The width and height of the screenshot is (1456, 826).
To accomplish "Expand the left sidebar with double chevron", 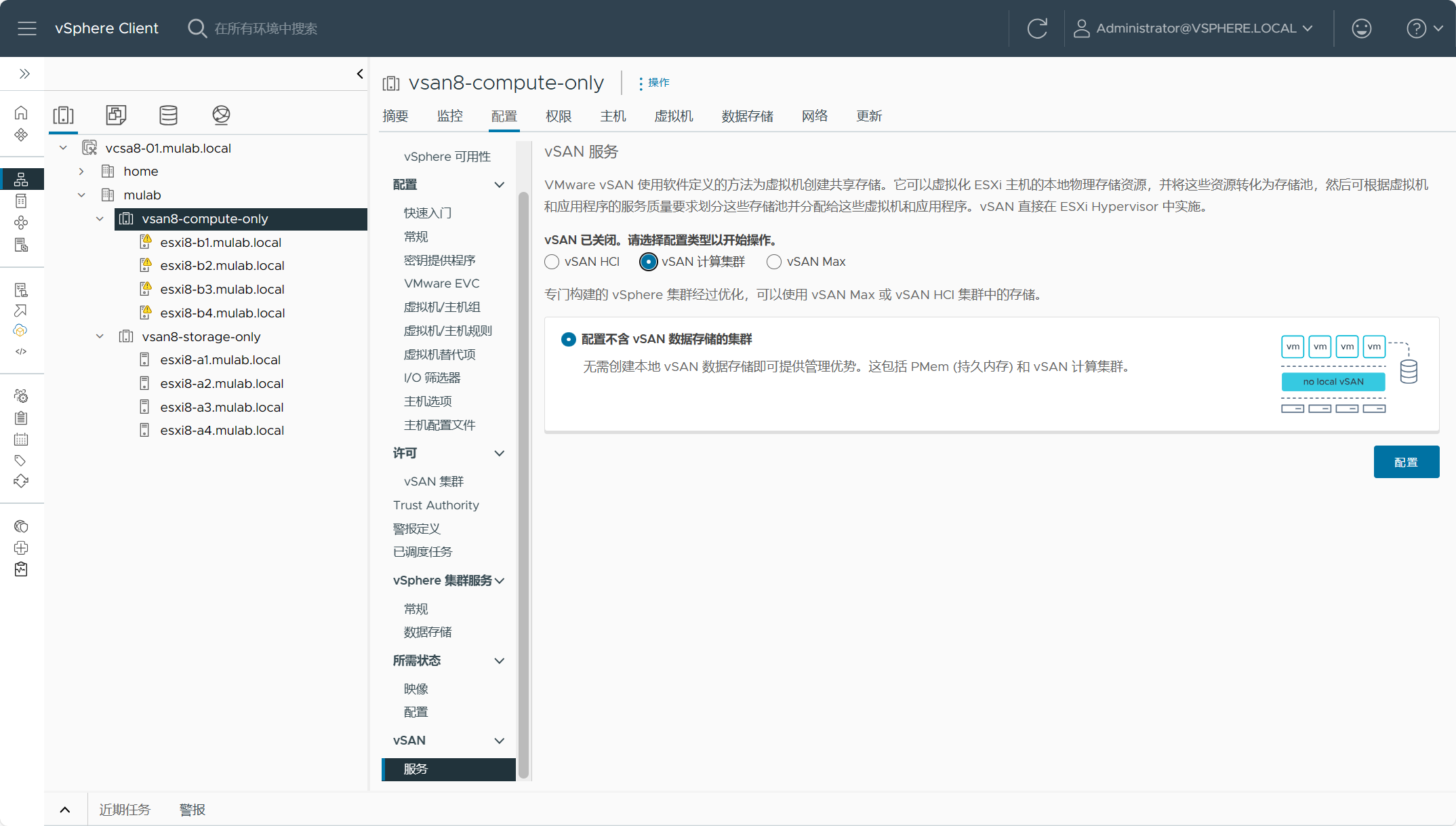I will point(24,74).
